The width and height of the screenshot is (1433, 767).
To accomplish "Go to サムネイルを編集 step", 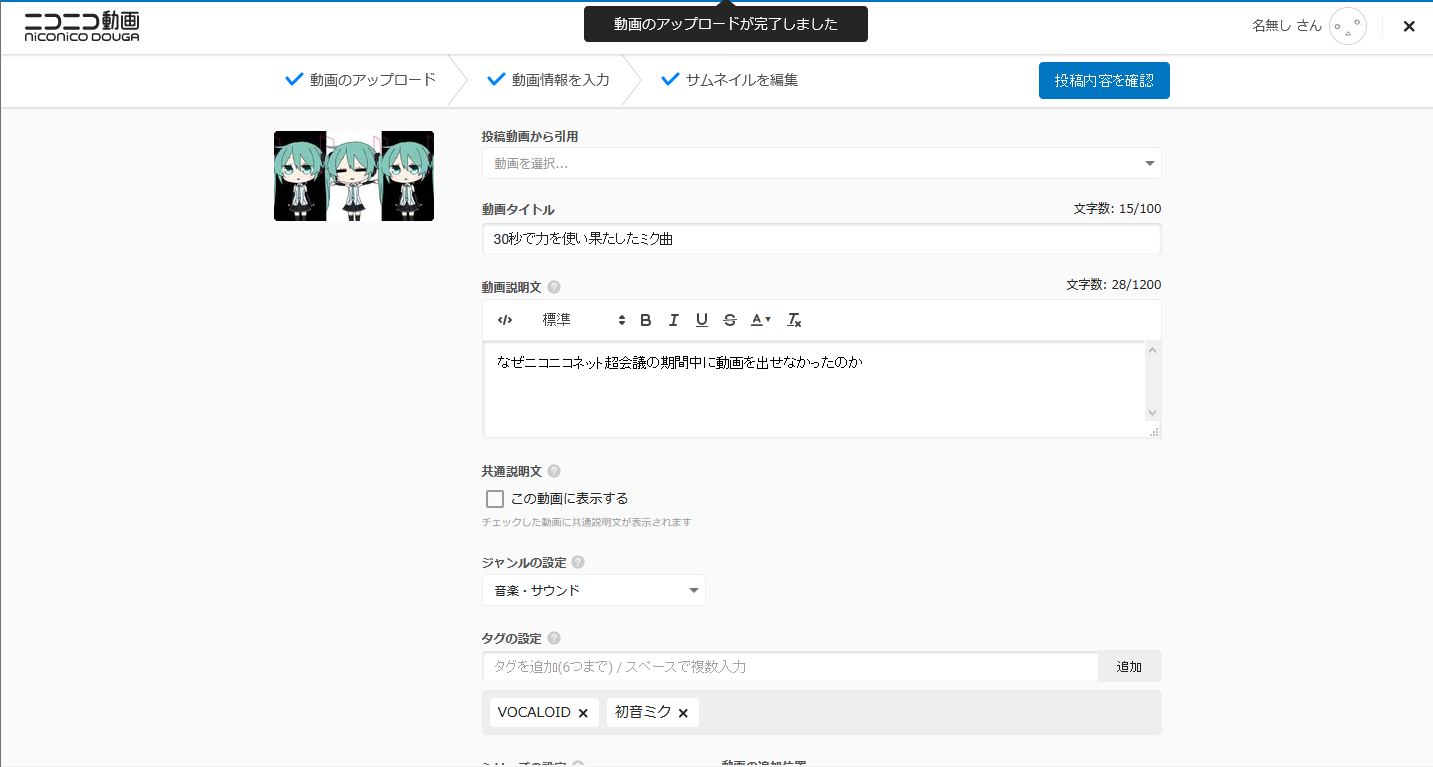I will pos(730,80).
